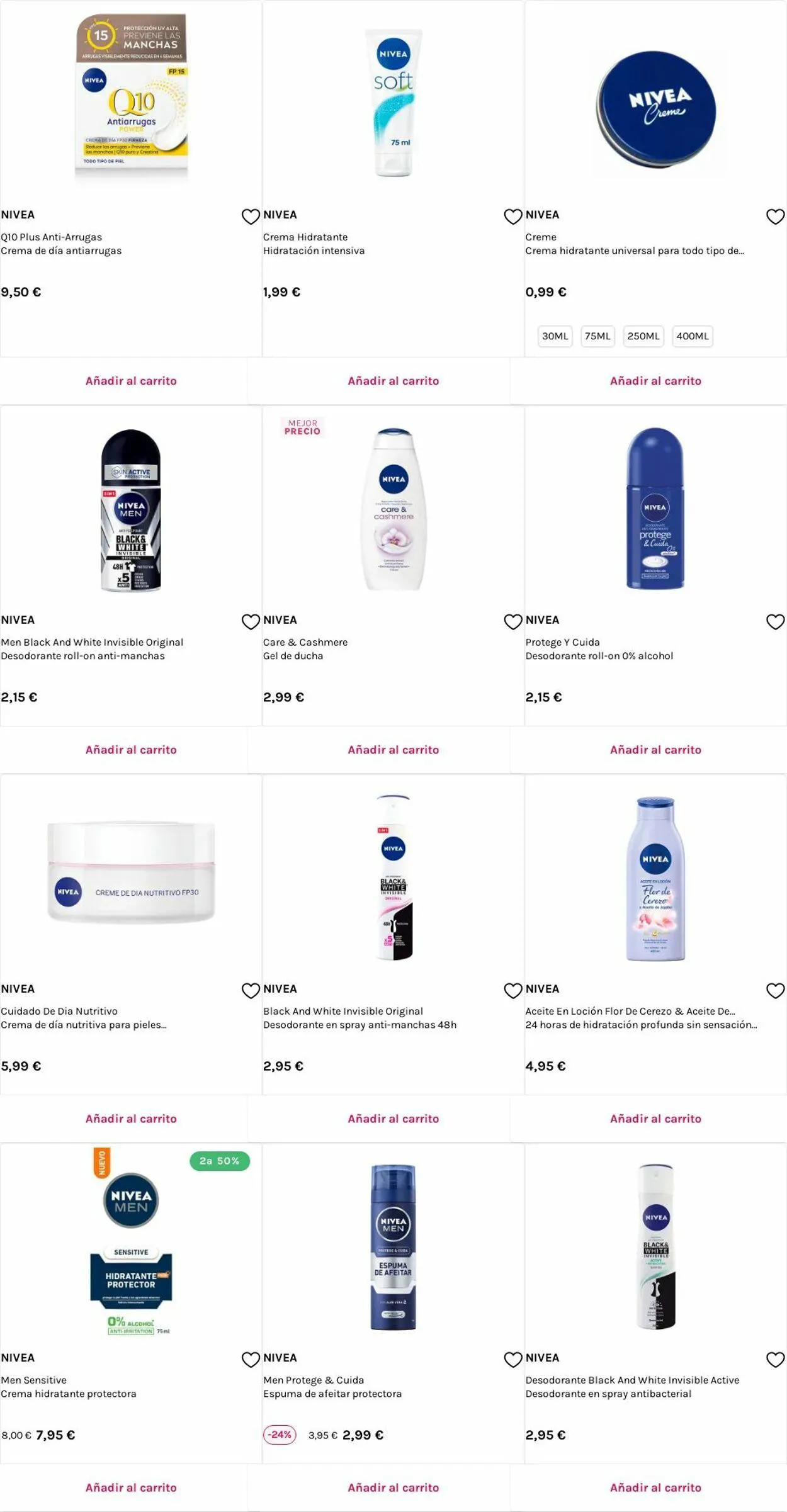Add Men Protege & Cuida foam to cart

pos(393,1487)
